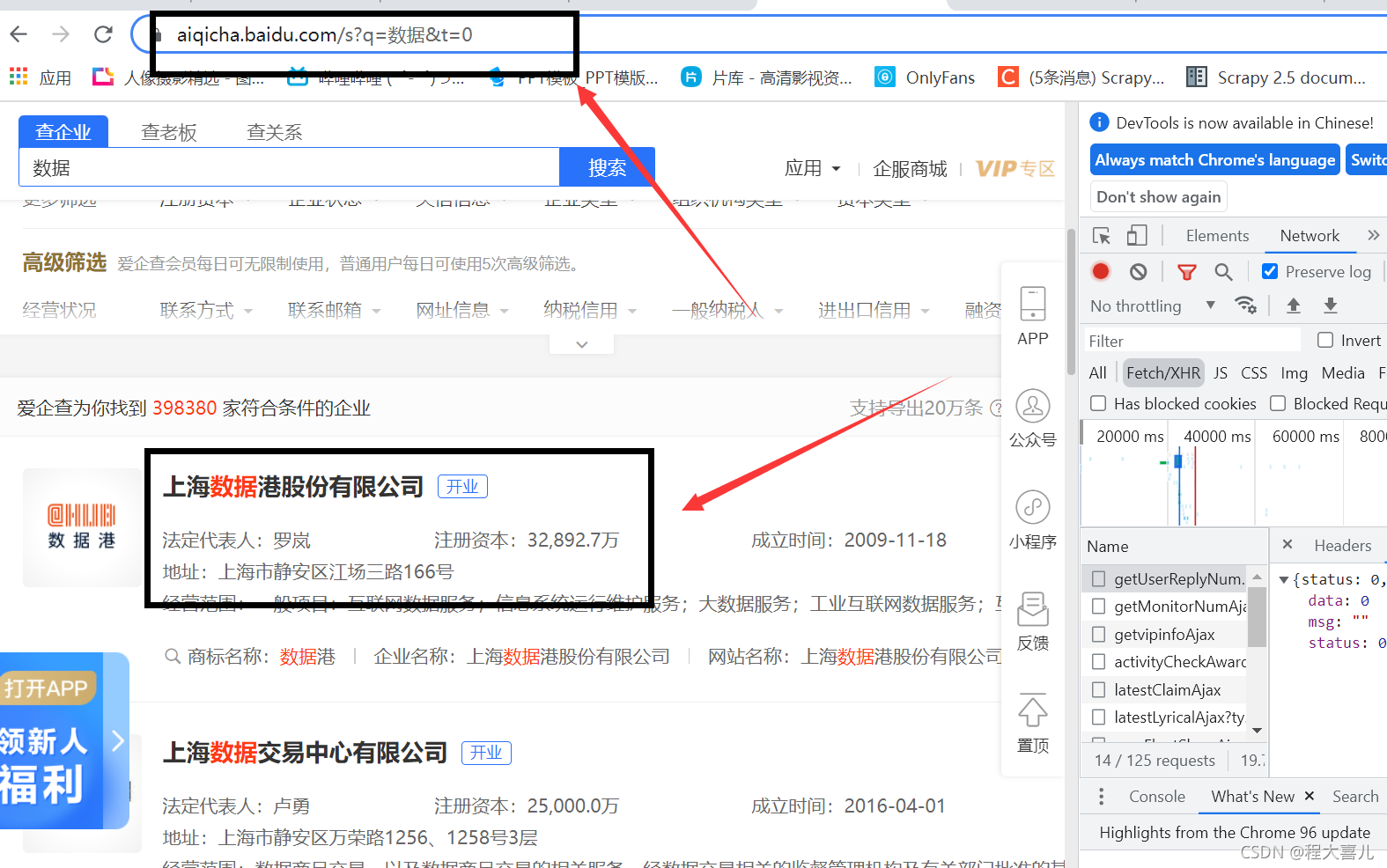Click the 数据港 company logo thumbnail
The height and width of the screenshot is (868, 1387).
tap(82, 527)
